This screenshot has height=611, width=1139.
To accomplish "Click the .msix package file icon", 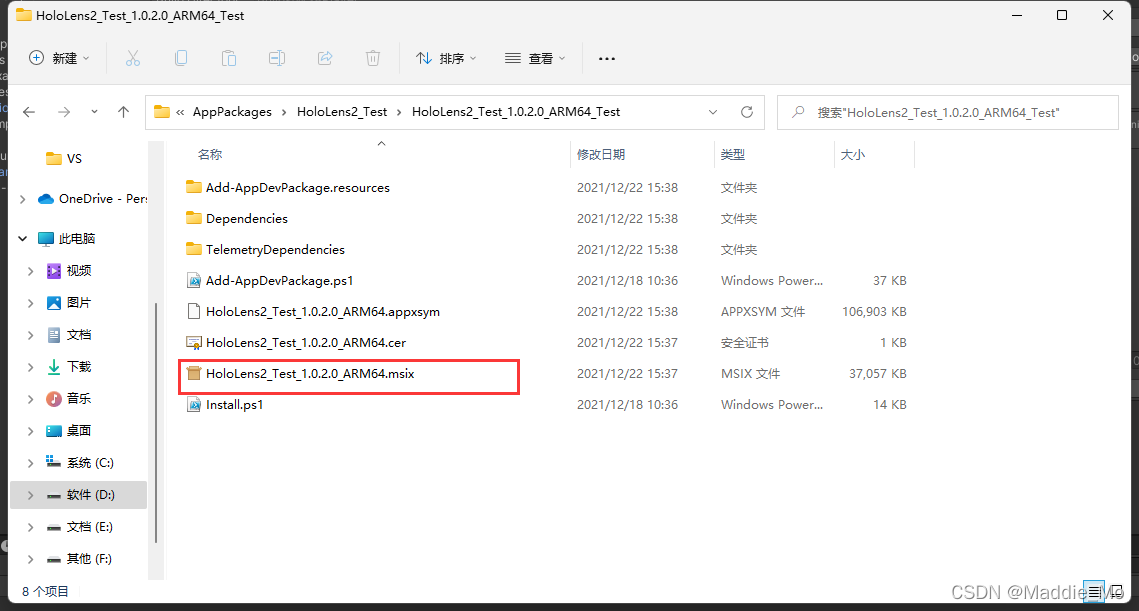I will pos(193,373).
